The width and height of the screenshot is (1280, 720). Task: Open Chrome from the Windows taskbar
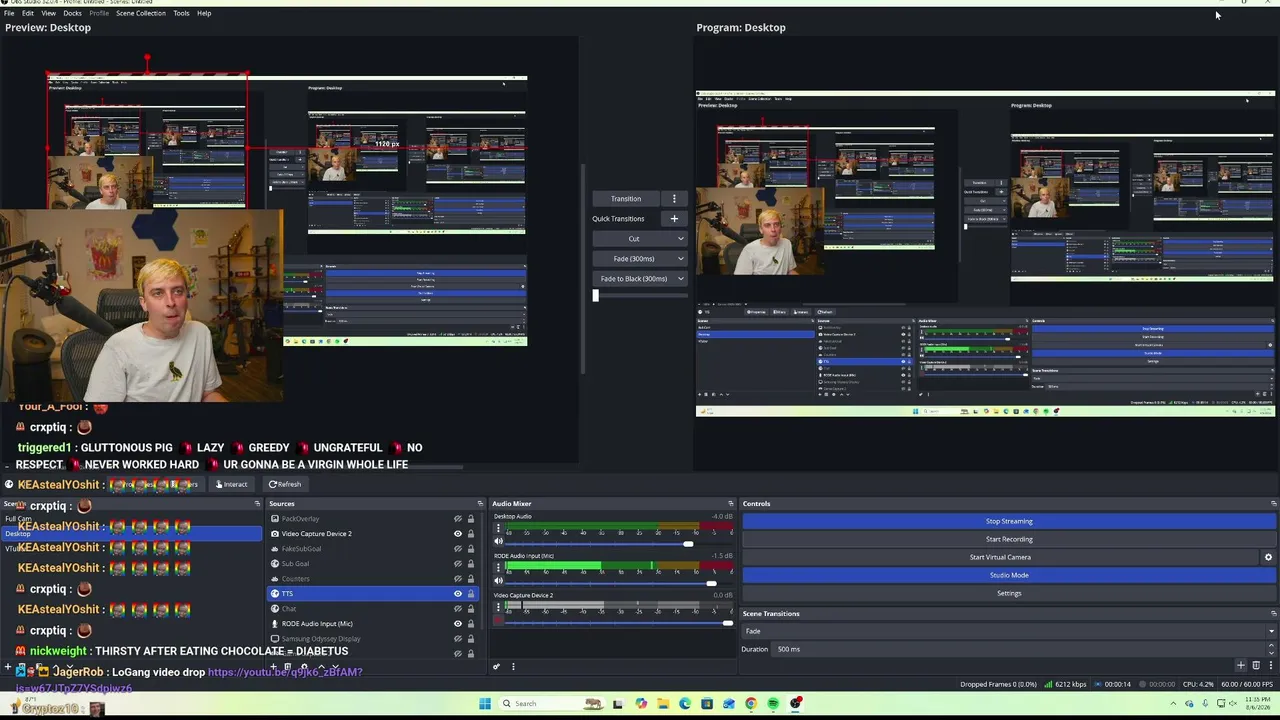[x=750, y=704]
